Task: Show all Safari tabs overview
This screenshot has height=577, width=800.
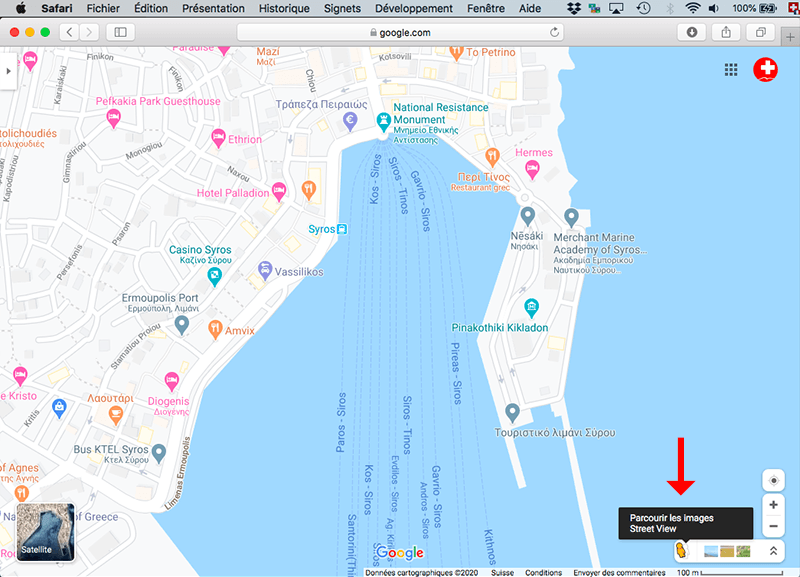Action: tap(761, 32)
